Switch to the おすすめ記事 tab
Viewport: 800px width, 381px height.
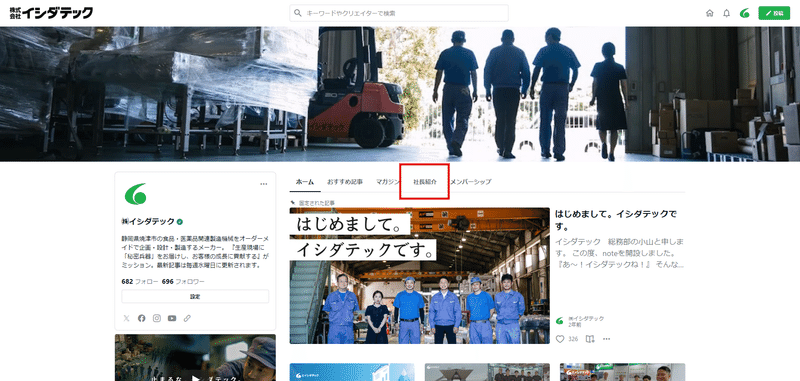[345, 182]
